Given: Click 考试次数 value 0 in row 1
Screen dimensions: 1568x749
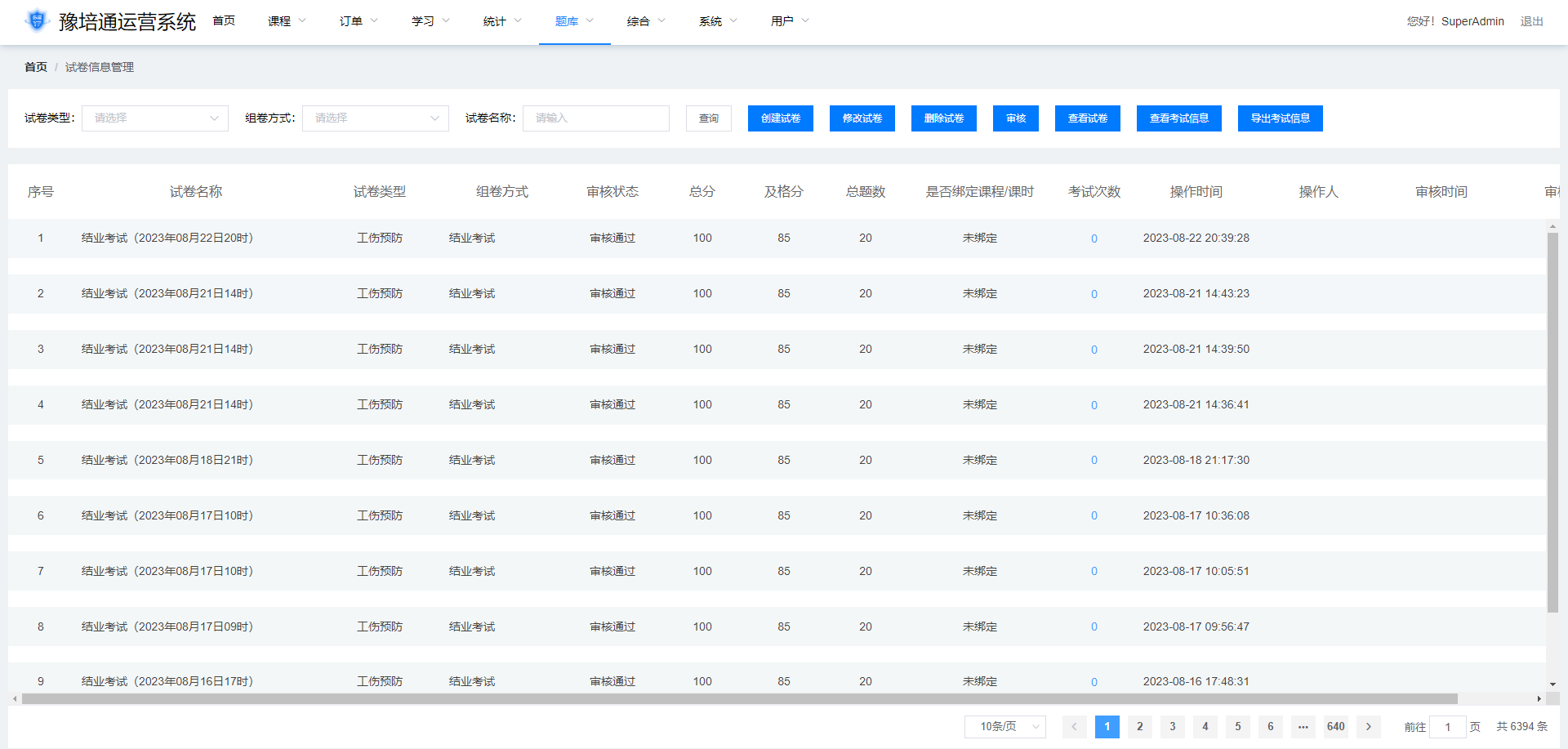Looking at the screenshot, I should pos(1094,239).
